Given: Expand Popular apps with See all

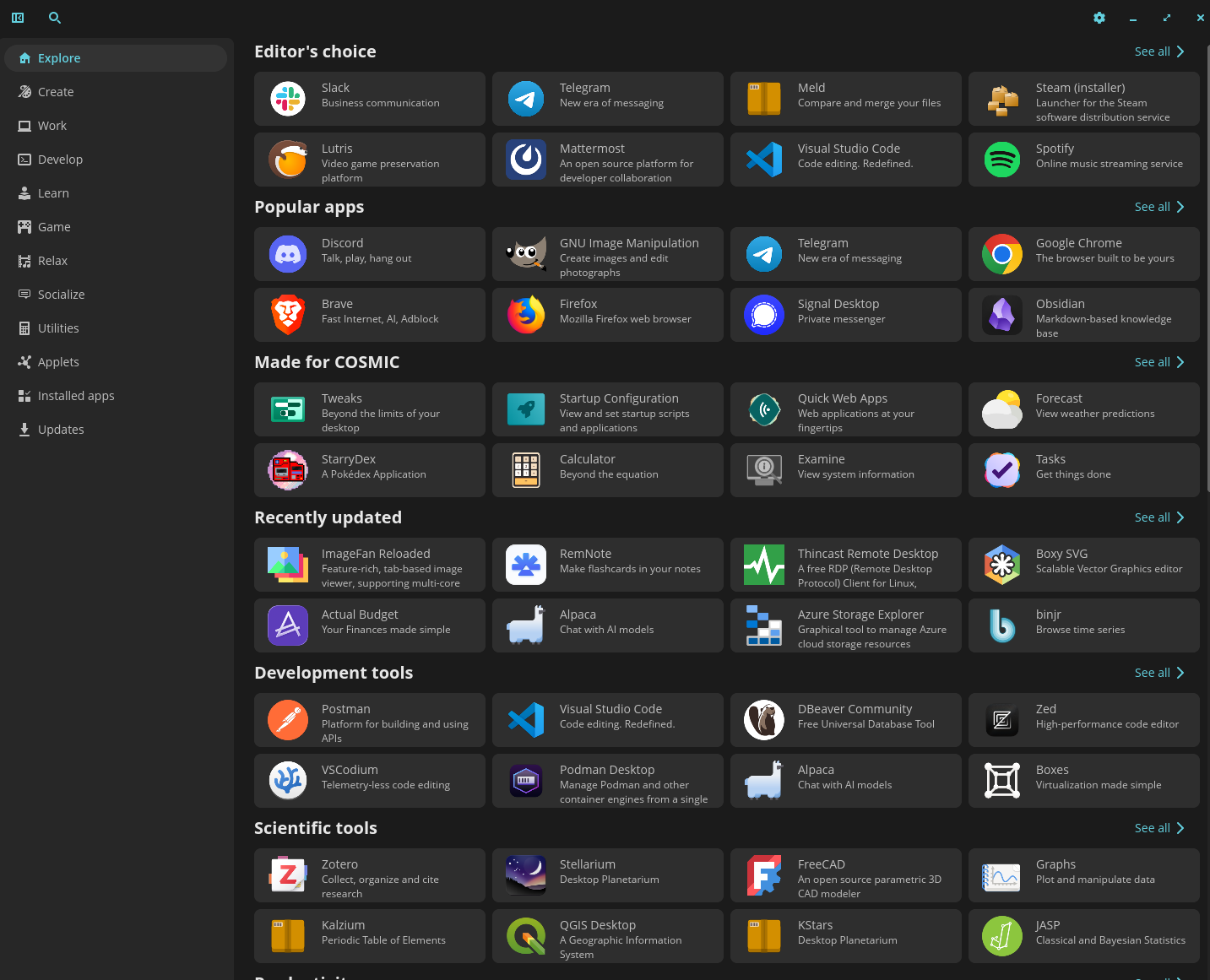Looking at the screenshot, I should point(1158,207).
